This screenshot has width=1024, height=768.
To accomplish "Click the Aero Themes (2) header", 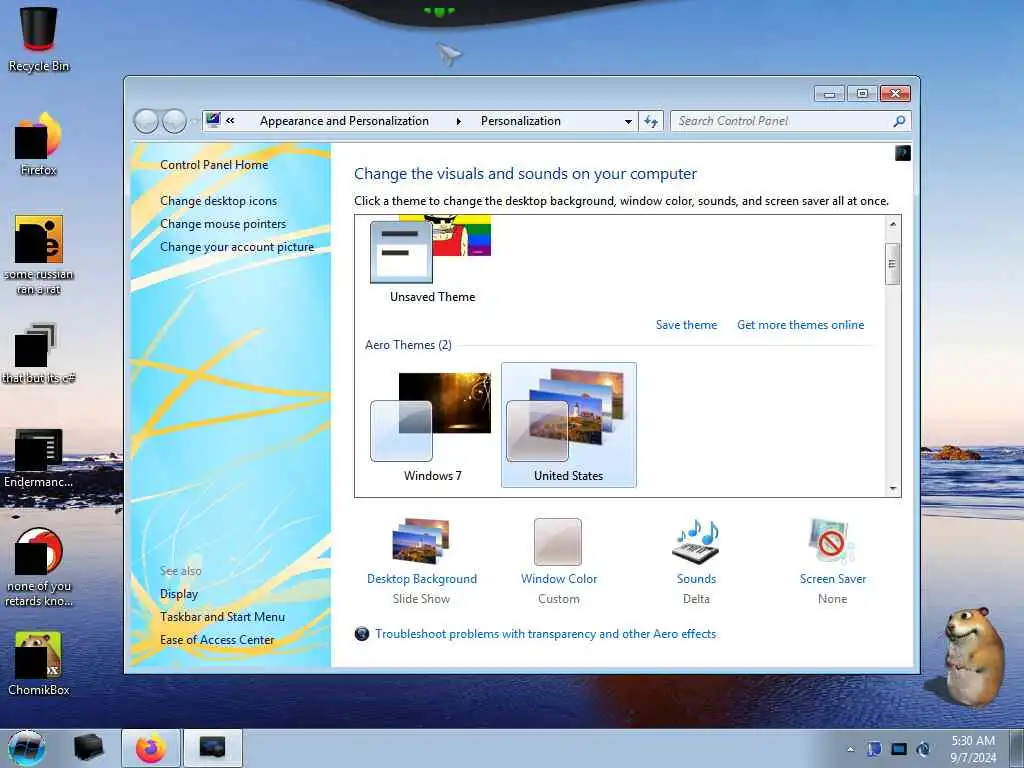I will point(408,345).
